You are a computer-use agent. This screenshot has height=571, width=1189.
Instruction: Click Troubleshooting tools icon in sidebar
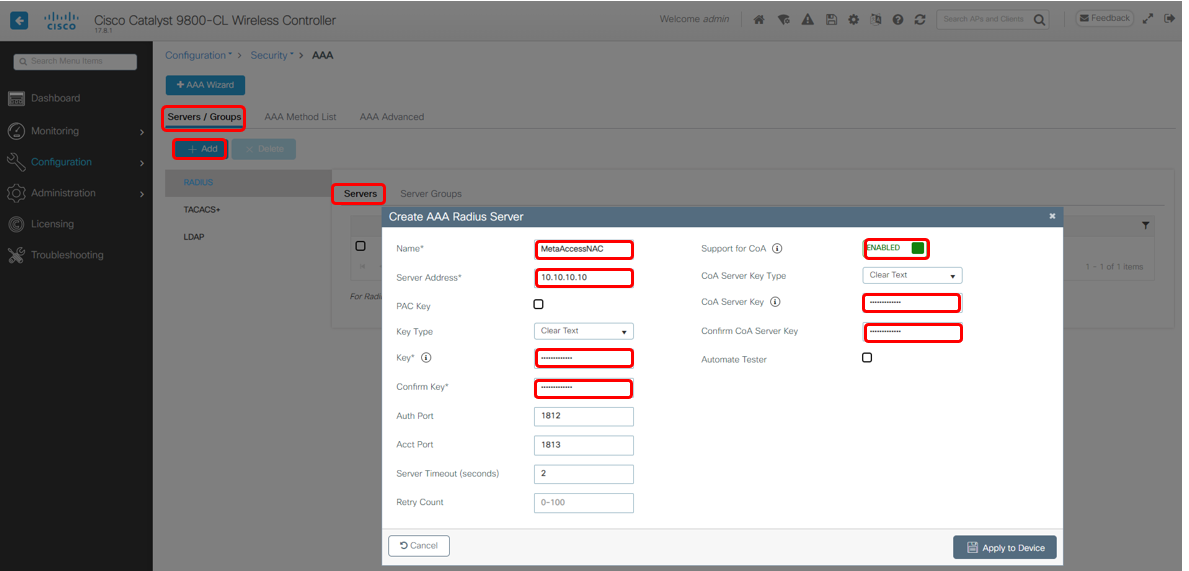coord(16,256)
